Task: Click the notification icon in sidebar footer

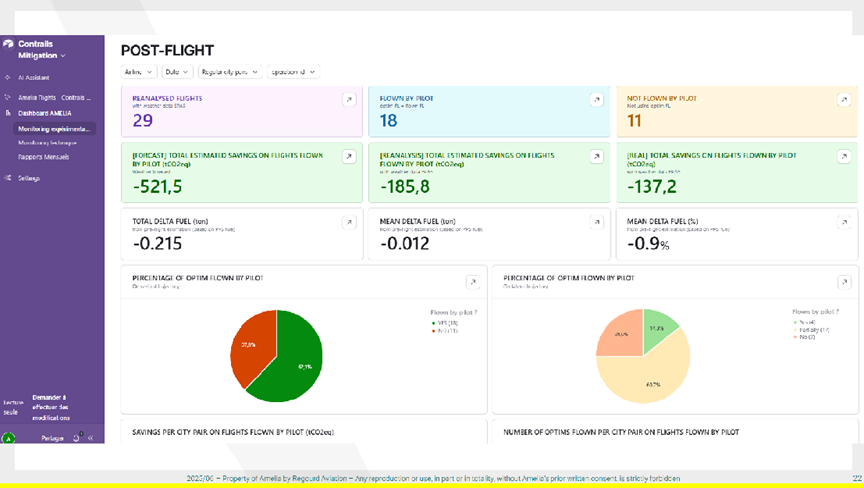Action: 78,437
